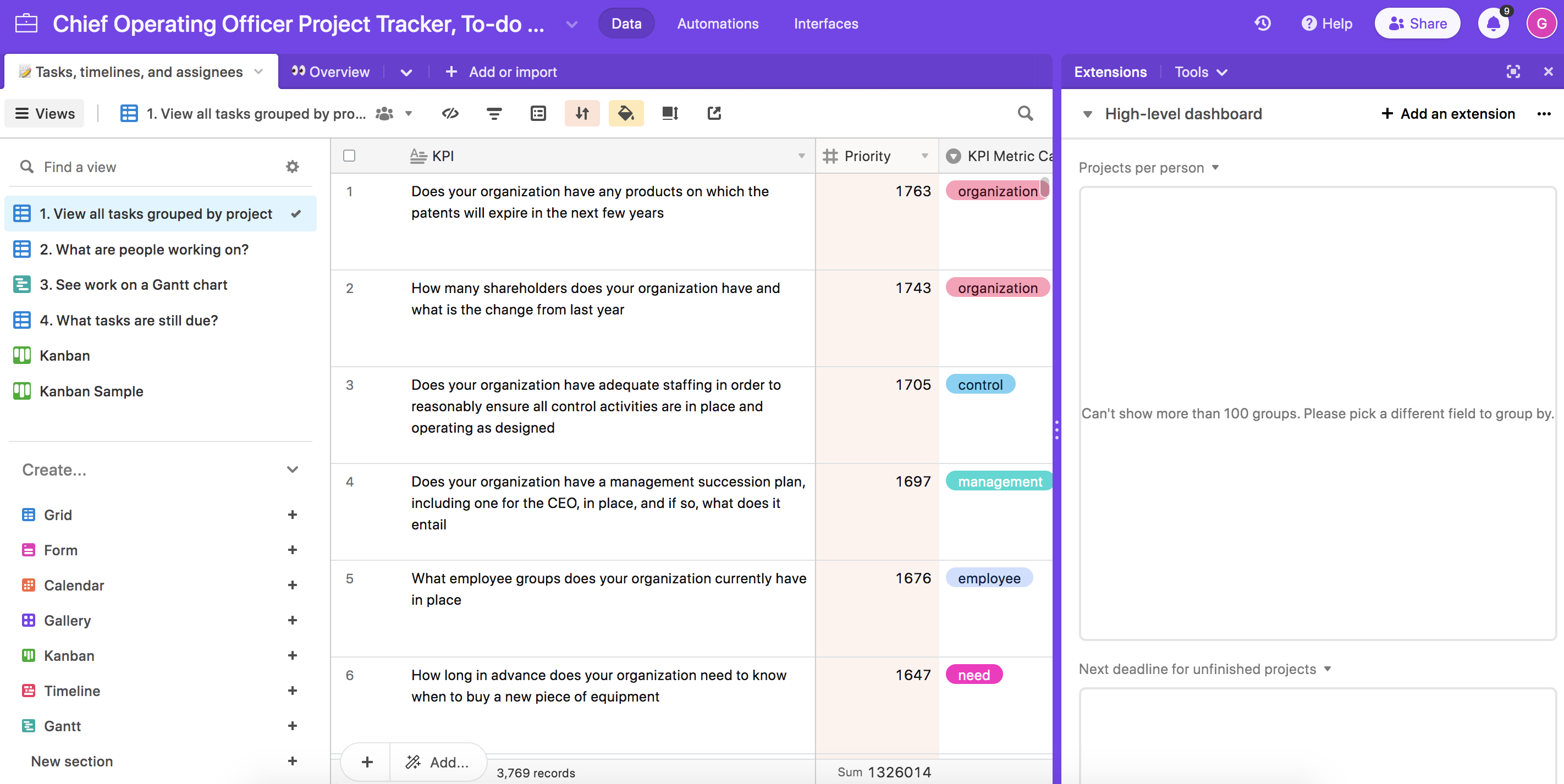Open the group records icon
Image resolution: width=1564 pixels, height=784 pixels.
click(x=538, y=113)
